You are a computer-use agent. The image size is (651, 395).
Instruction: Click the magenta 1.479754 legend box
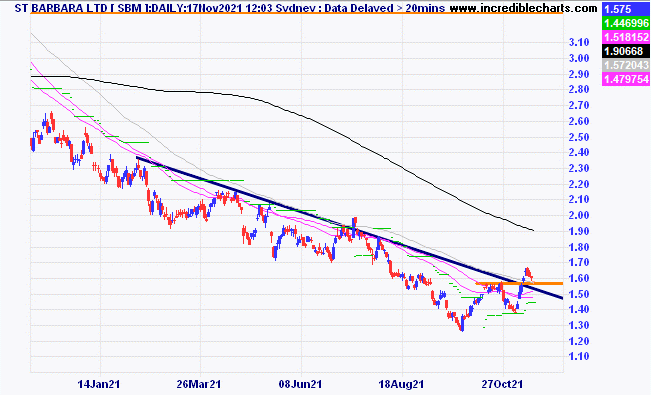click(626, 79)
